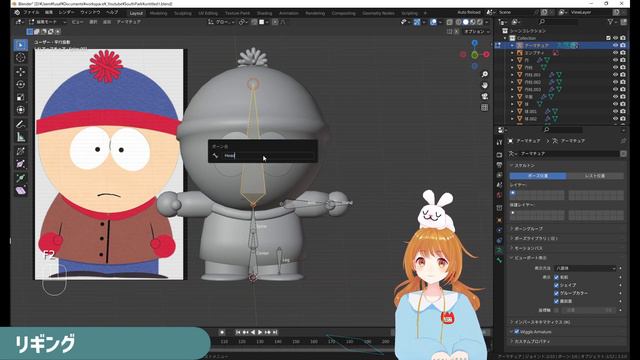The image size is (640, 360).
Task: Select the Extrude bone tool
Action: coord(20,178)
